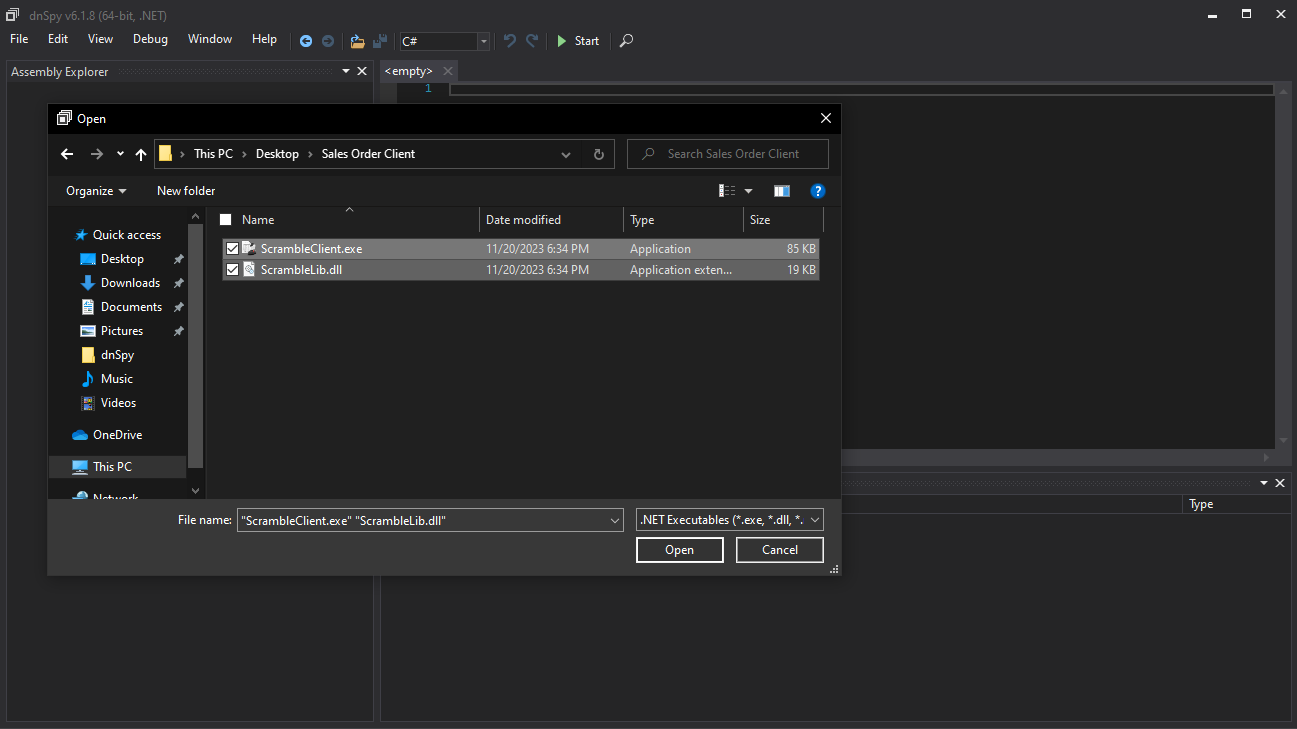This screenshot has width=1297, height=729.
Task: Click This PC in address breadcrumb
Action: (x=213, y=154)
